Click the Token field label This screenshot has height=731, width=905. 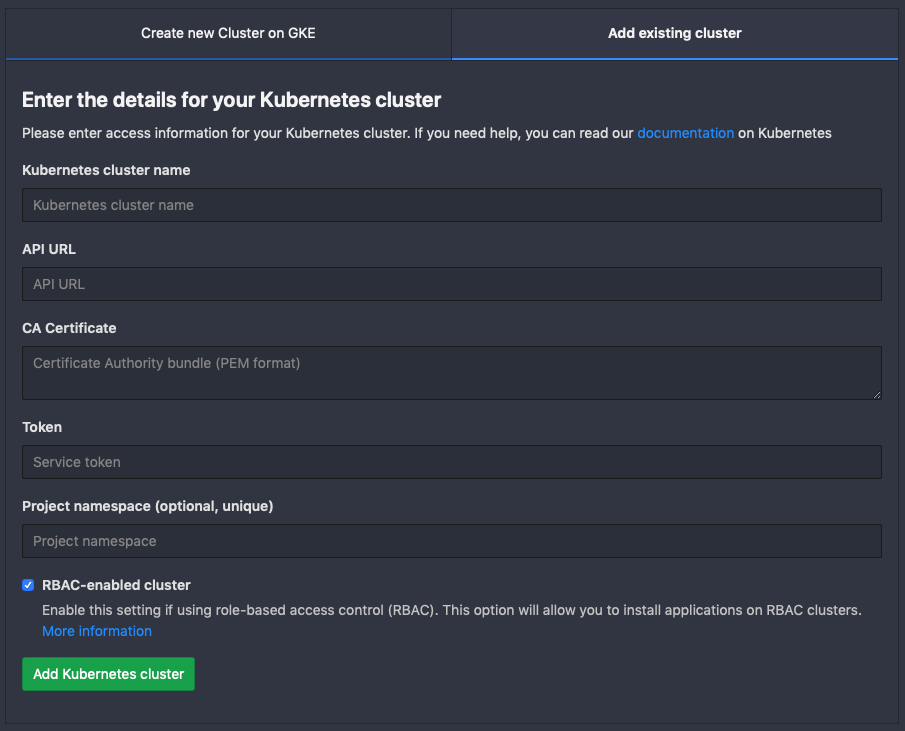click(x=42, y=427)
